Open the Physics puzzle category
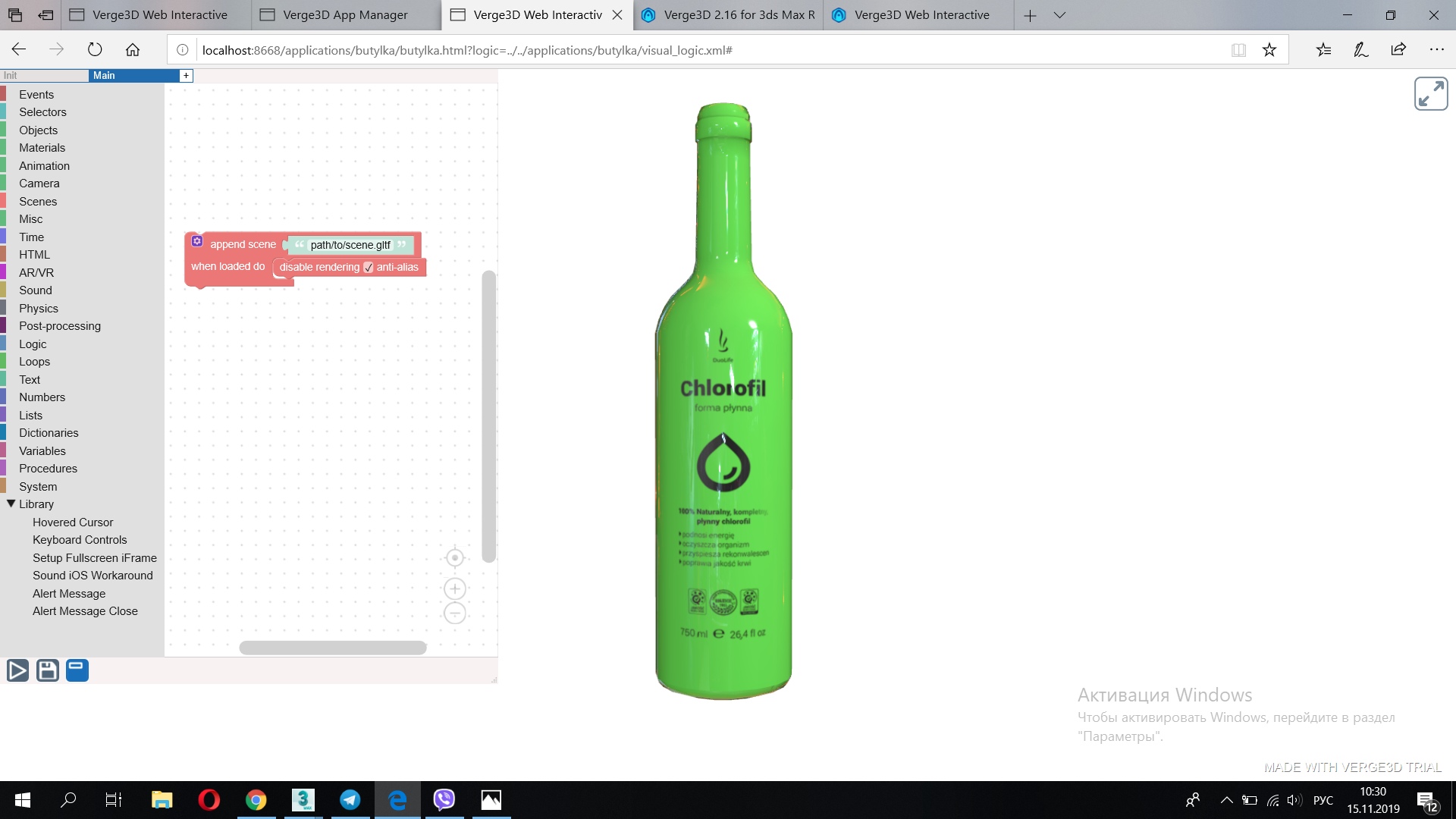1456x819 pixels. [x=38, y=308]
